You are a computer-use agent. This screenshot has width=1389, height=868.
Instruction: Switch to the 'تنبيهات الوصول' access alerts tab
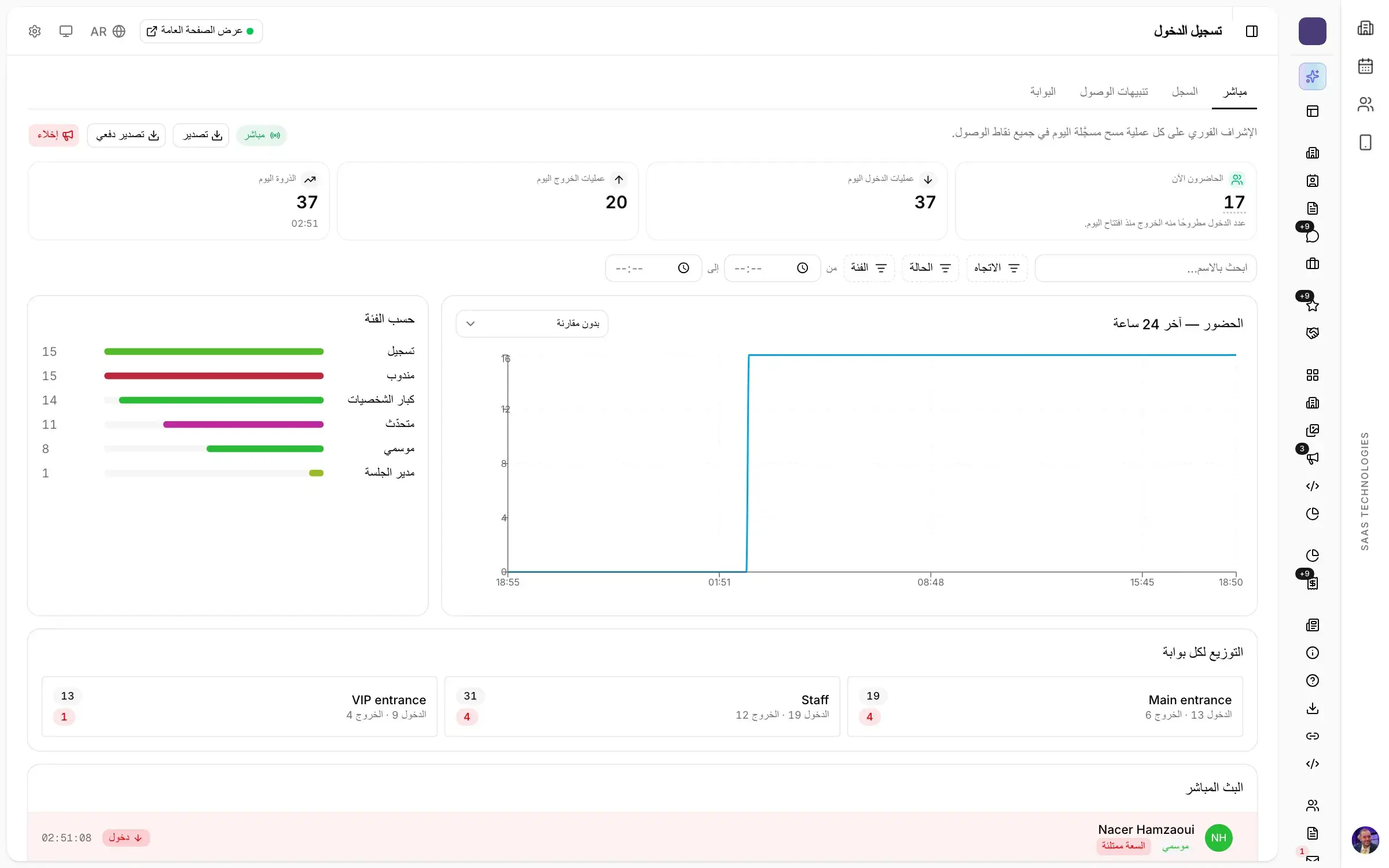(x=1114, y=92)
